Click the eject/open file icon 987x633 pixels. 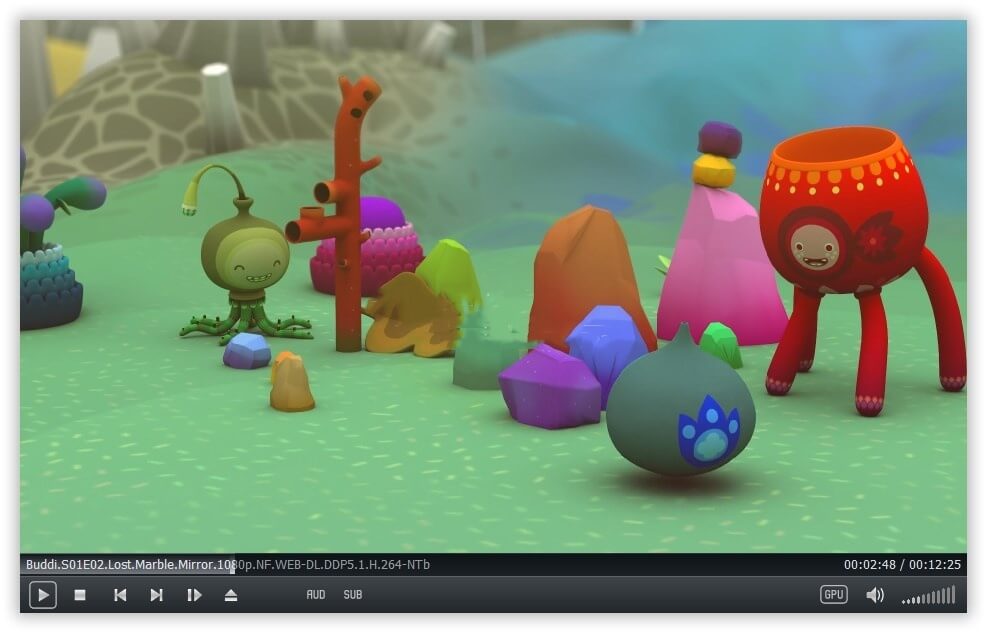click(231, 595)
